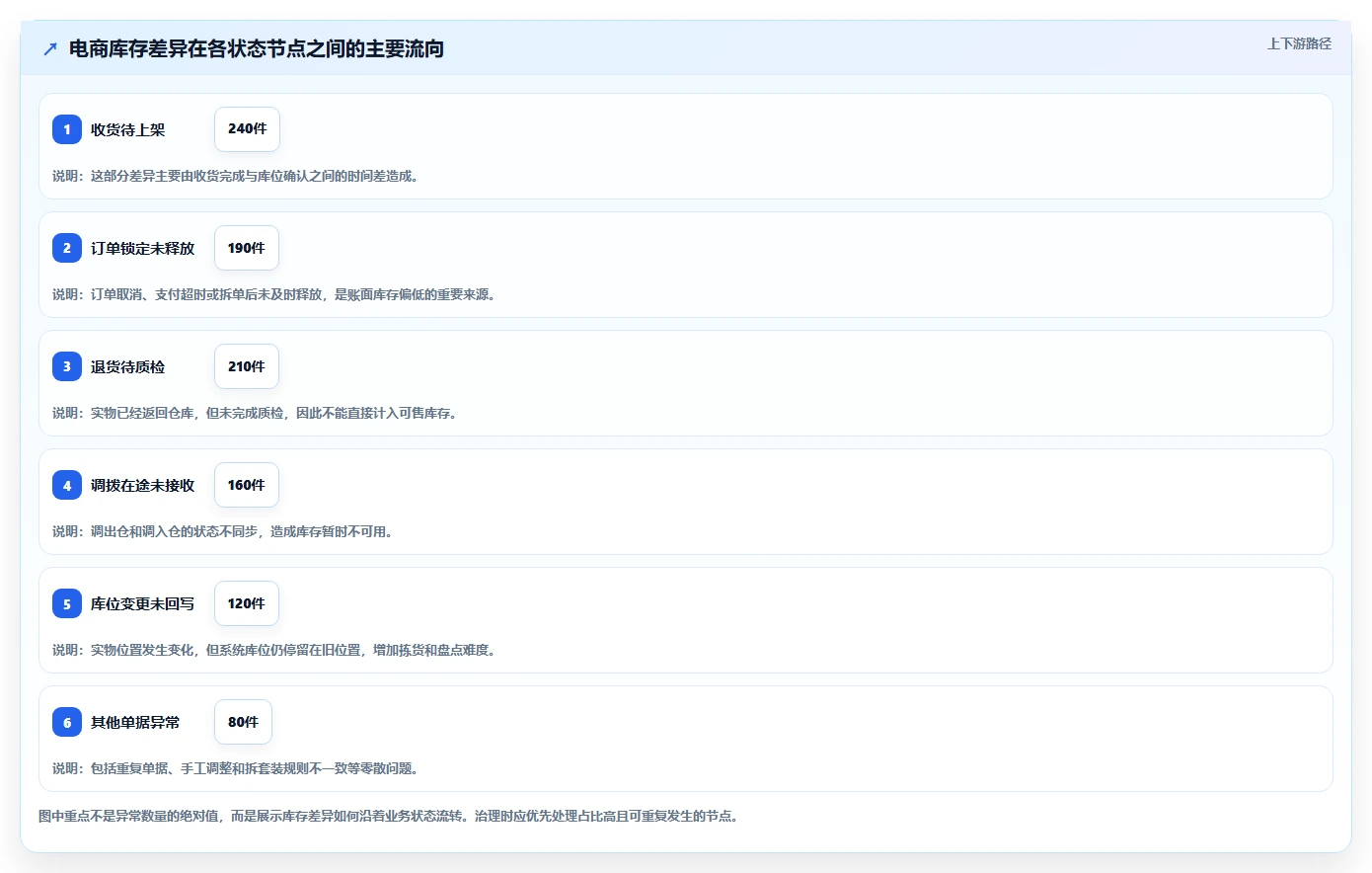Select the 退货待质检 label
Image resolution: width=1372 pixels, height=873 pixels.
click(x=128, y=366)
